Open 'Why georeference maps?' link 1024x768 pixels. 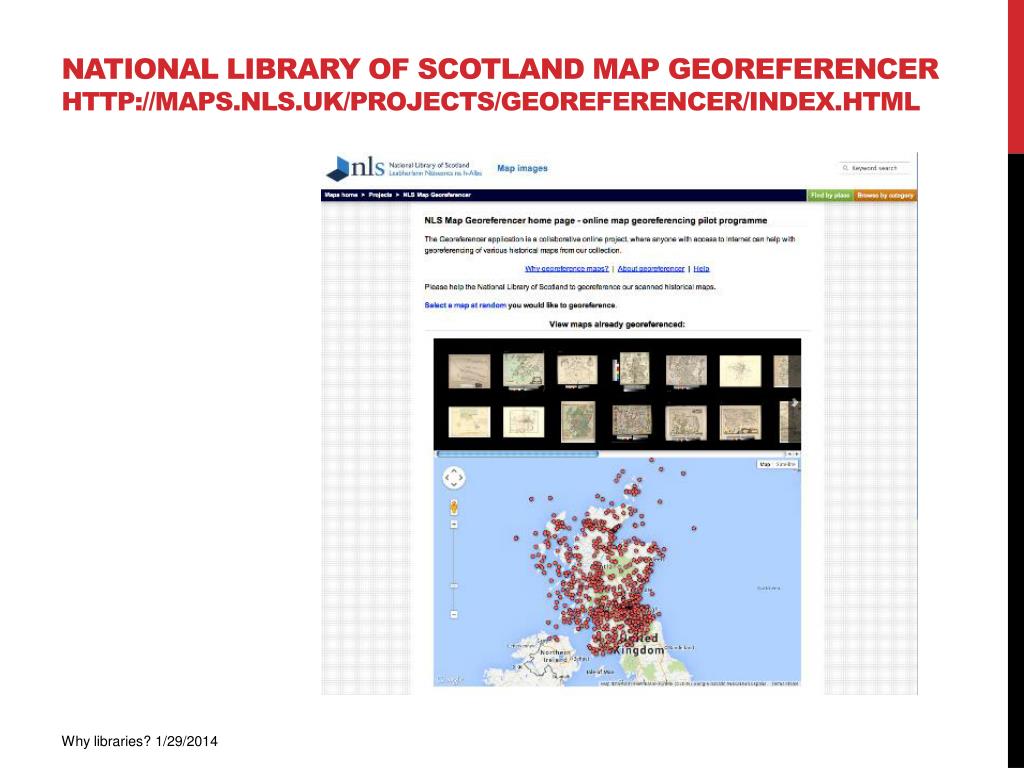[566, 268]
